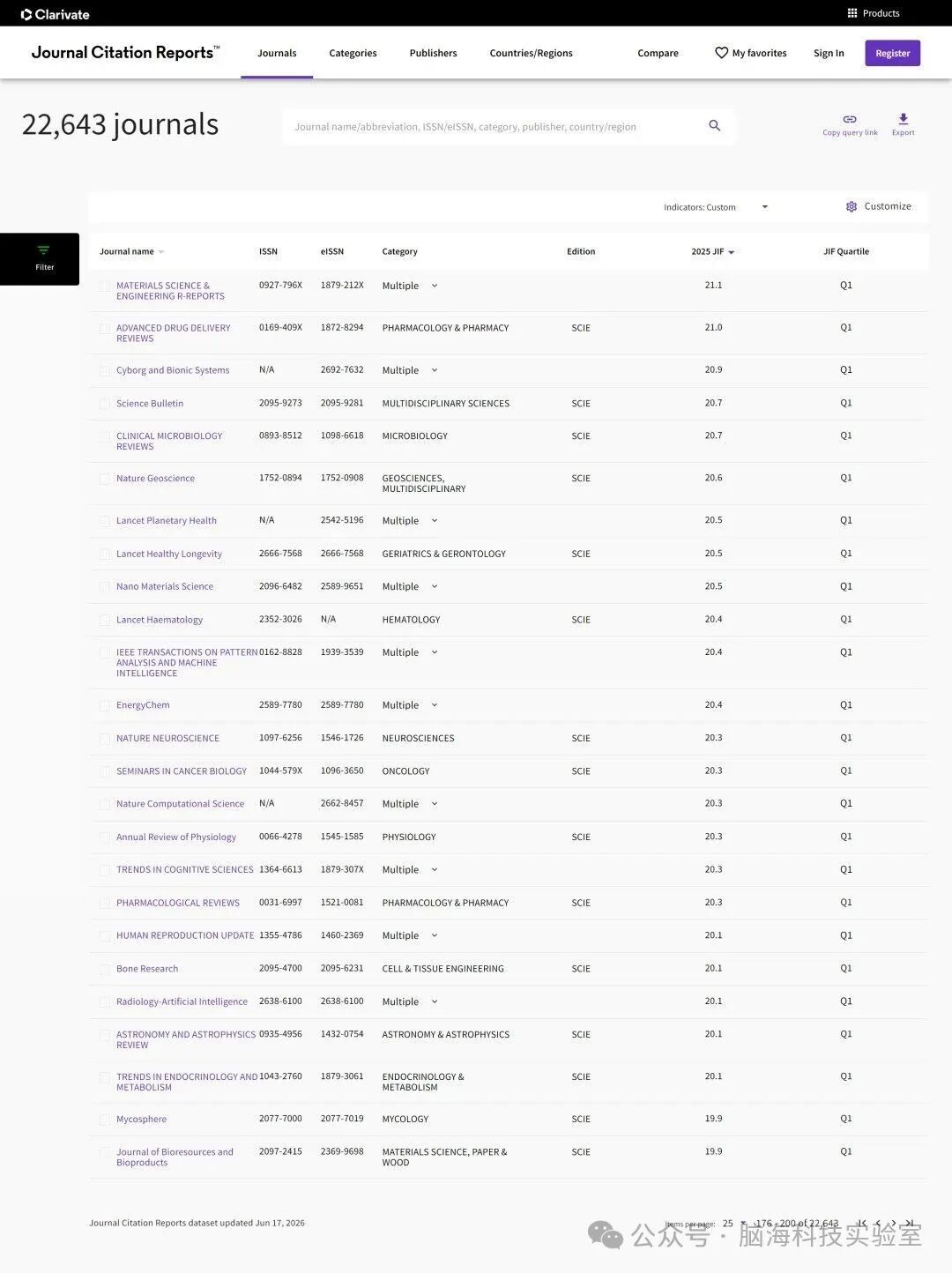
Task: Click the ASTRONOMY & ASTROPHYSICS category cell
Action: [x=445, y=1035]
